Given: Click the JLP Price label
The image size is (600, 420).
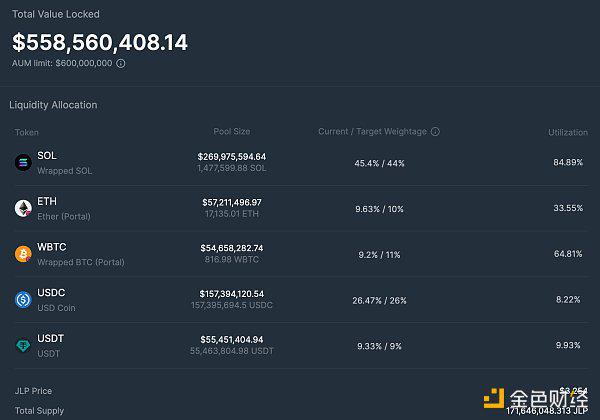Looking at the screenshot, I should point(33,391).
